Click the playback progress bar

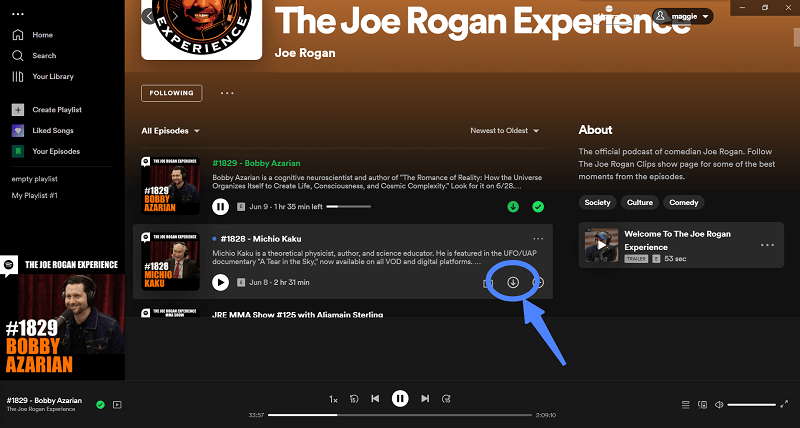(x=400, y=414)
